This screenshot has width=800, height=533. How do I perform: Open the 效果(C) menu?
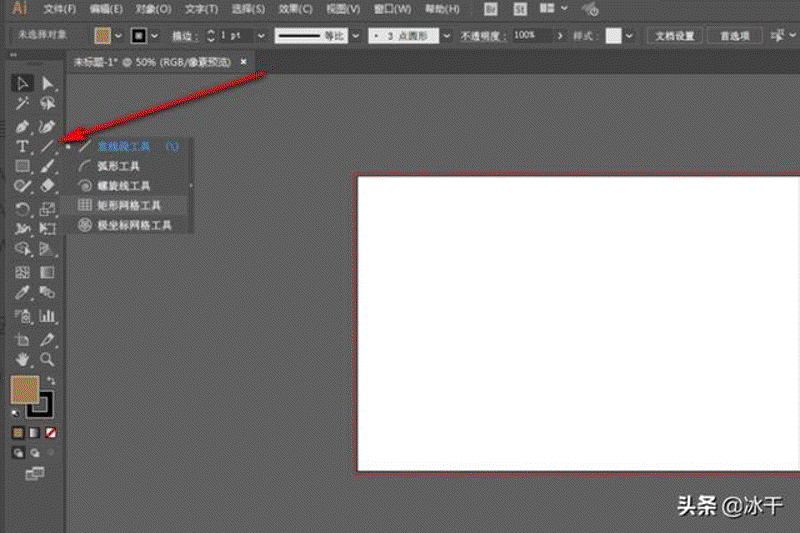point(295,9)
